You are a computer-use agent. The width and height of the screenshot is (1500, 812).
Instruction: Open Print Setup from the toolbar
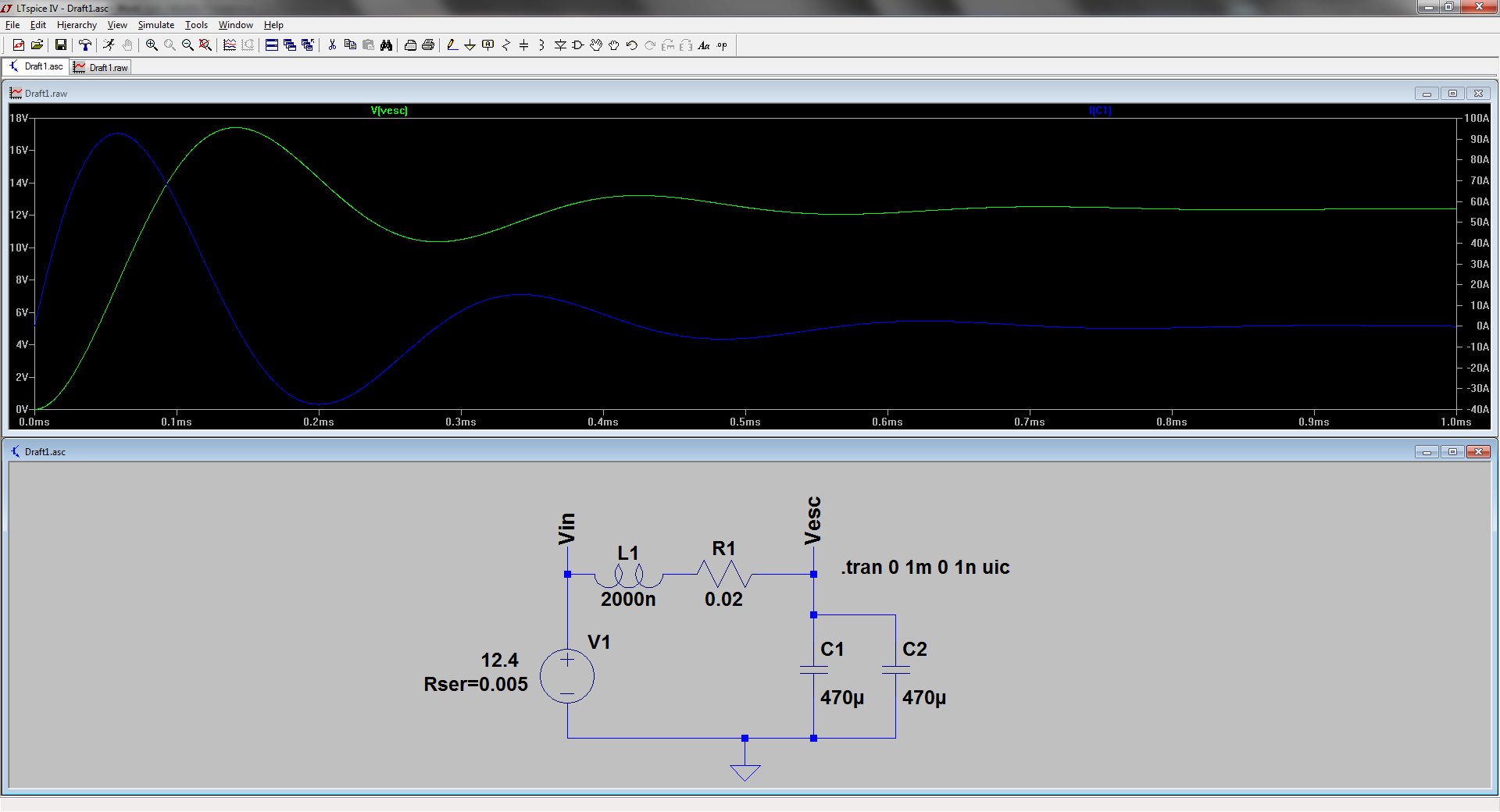(x=410, y=45)
